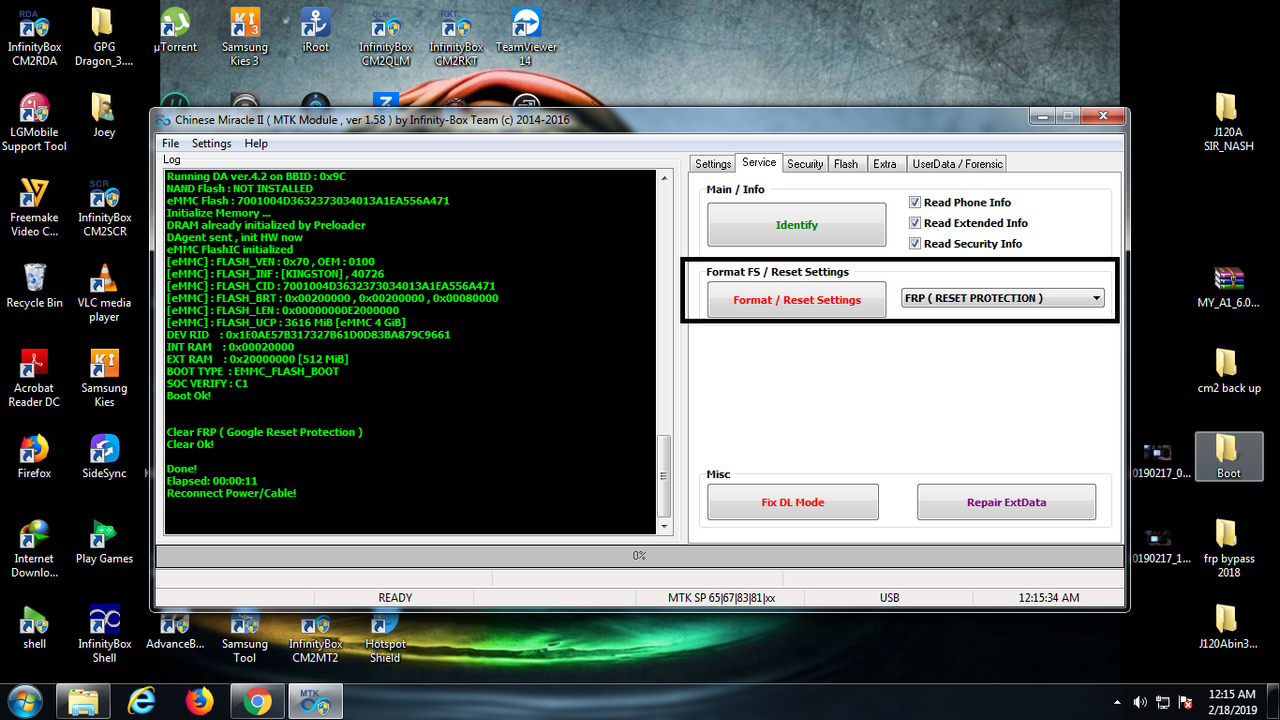This screenshot has height=720, width=1280.
Task: Open InfinityBox CM2RDA desktop shortcut
Action: [34, 36]
